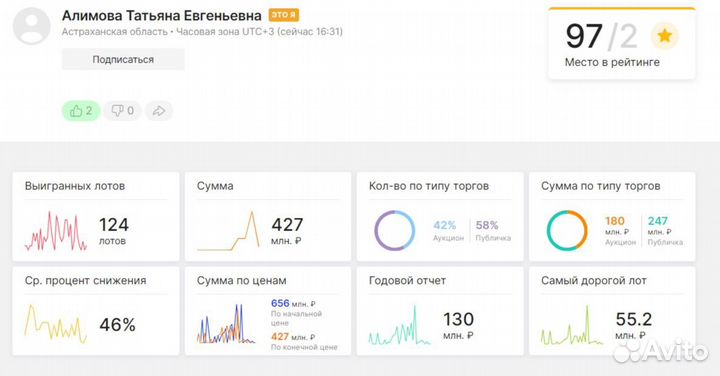Screen dimensions: 720x376
Task: Click the Кол-во по типу торгов donut chart
Action: (x=394, y=230)
